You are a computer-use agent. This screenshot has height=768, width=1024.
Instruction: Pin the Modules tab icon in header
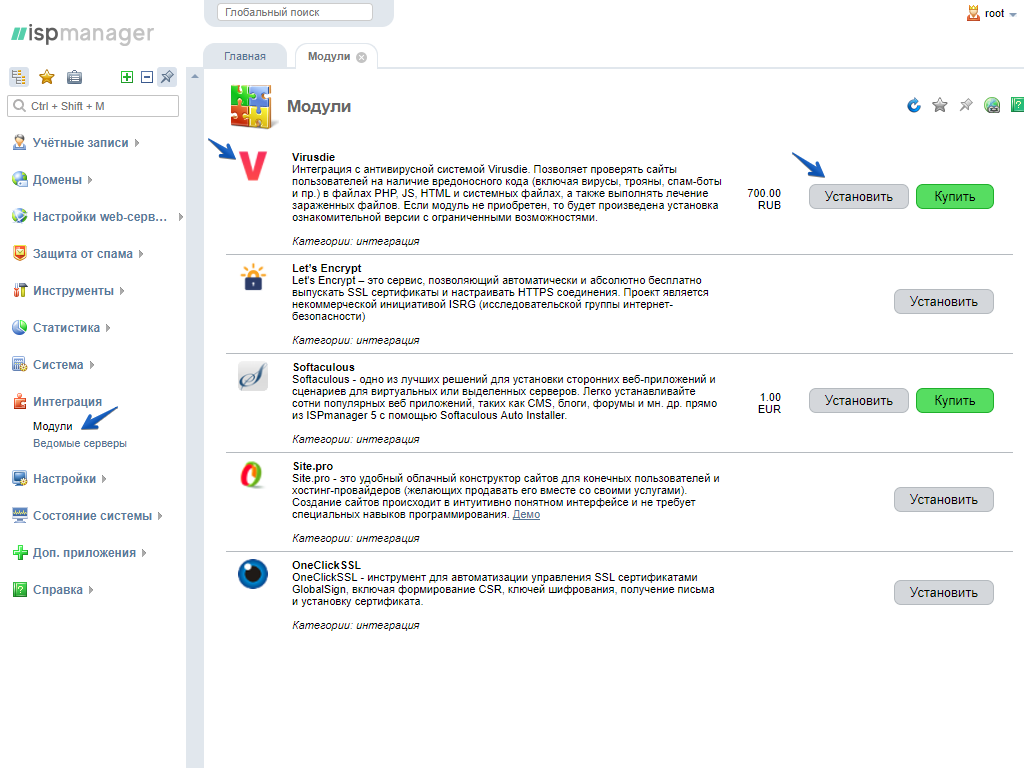[966, 105]
